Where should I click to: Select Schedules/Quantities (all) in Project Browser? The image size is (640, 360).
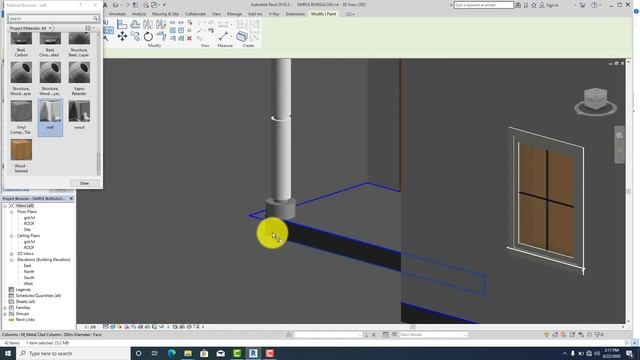tap(38, 296)
